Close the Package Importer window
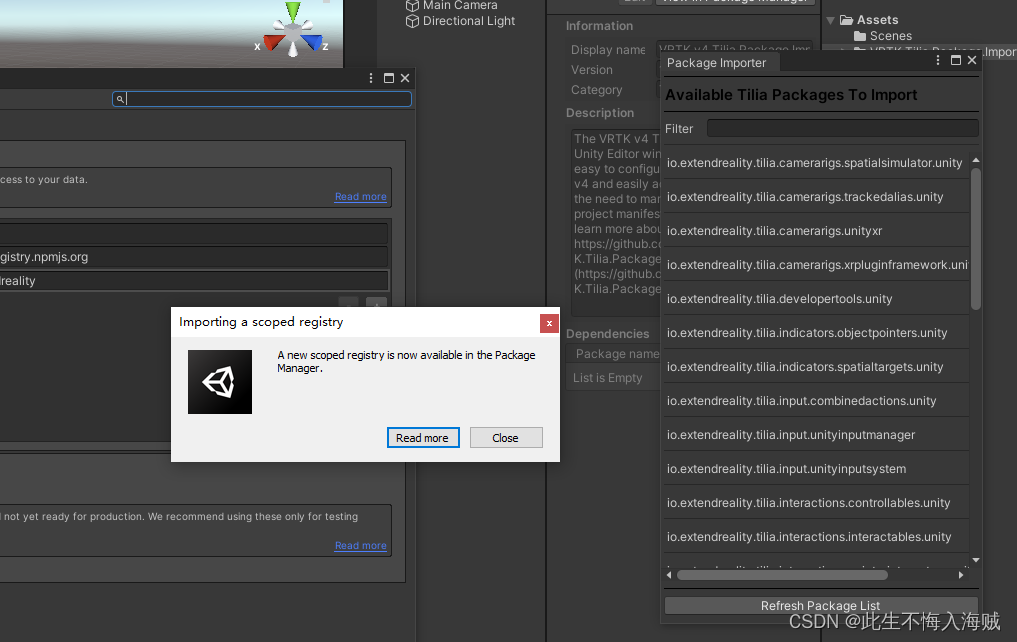 pyautogui.click(x=972, y=60)
